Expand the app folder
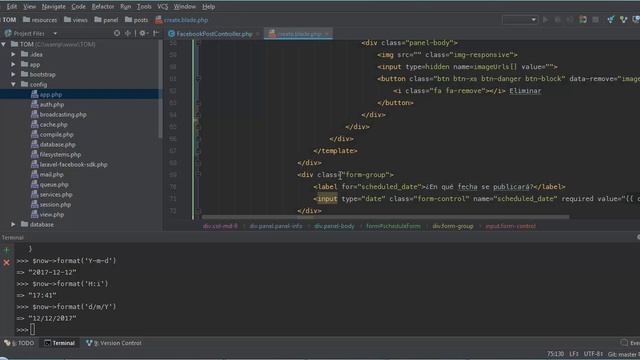Viewport: 640px width, 360px height. (13, 64)
